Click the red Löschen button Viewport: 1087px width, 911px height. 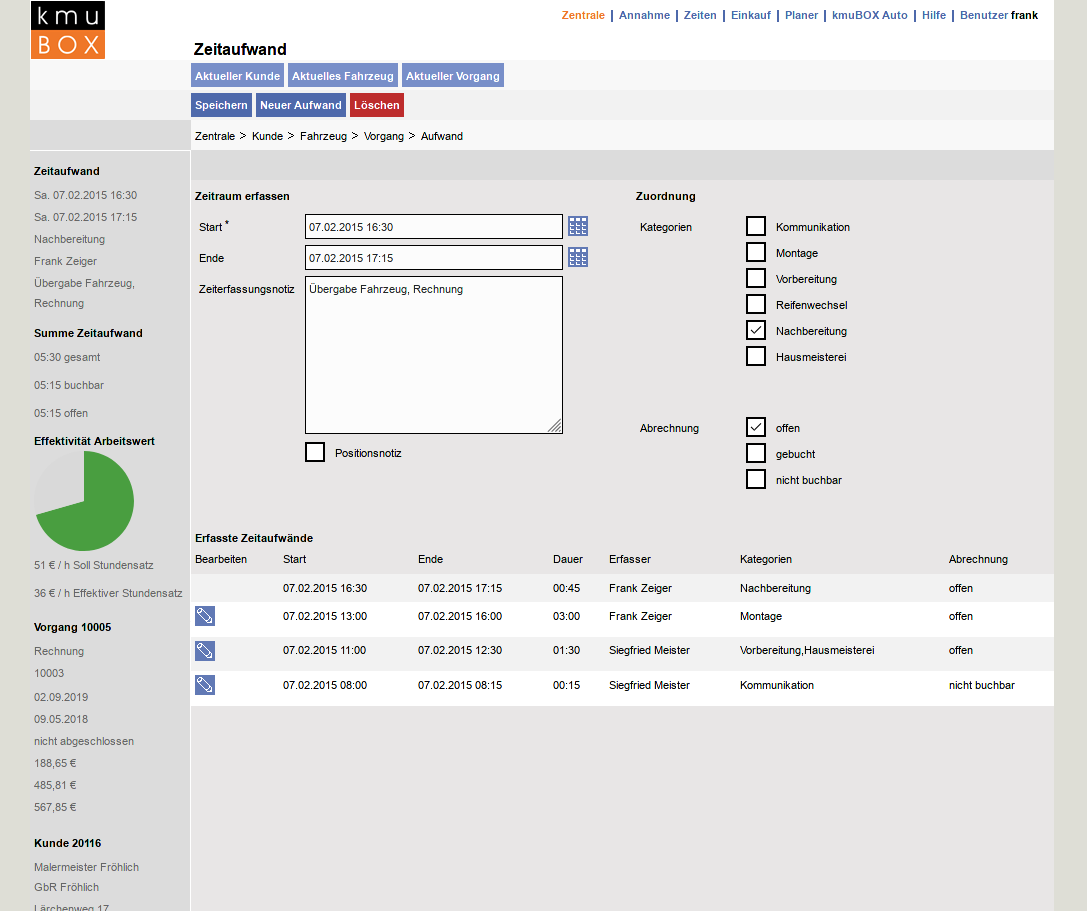click(x=377, y=105)
